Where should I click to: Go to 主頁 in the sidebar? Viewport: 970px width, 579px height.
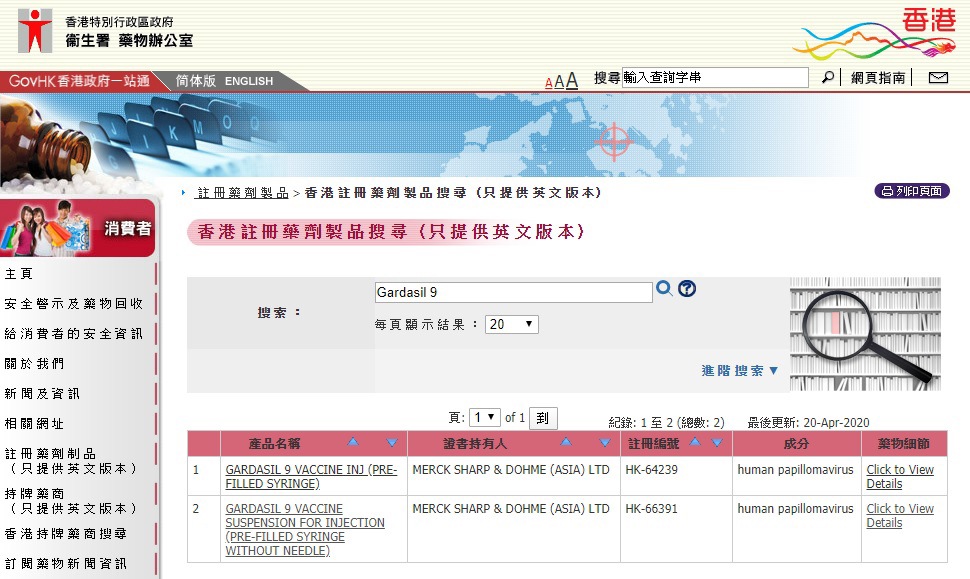(x=19, y=273)
